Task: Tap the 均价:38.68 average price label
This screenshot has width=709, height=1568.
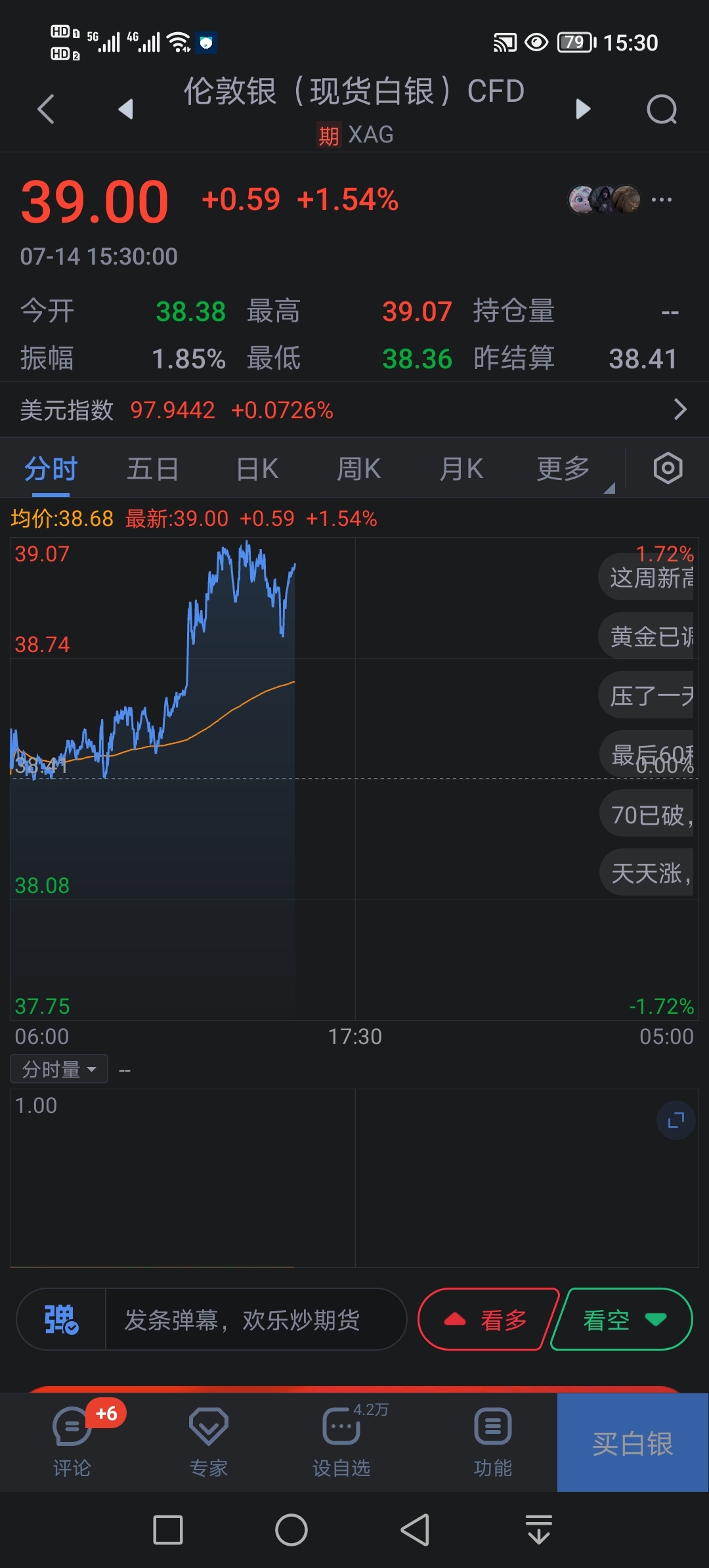Action: [x=62, y=519]
